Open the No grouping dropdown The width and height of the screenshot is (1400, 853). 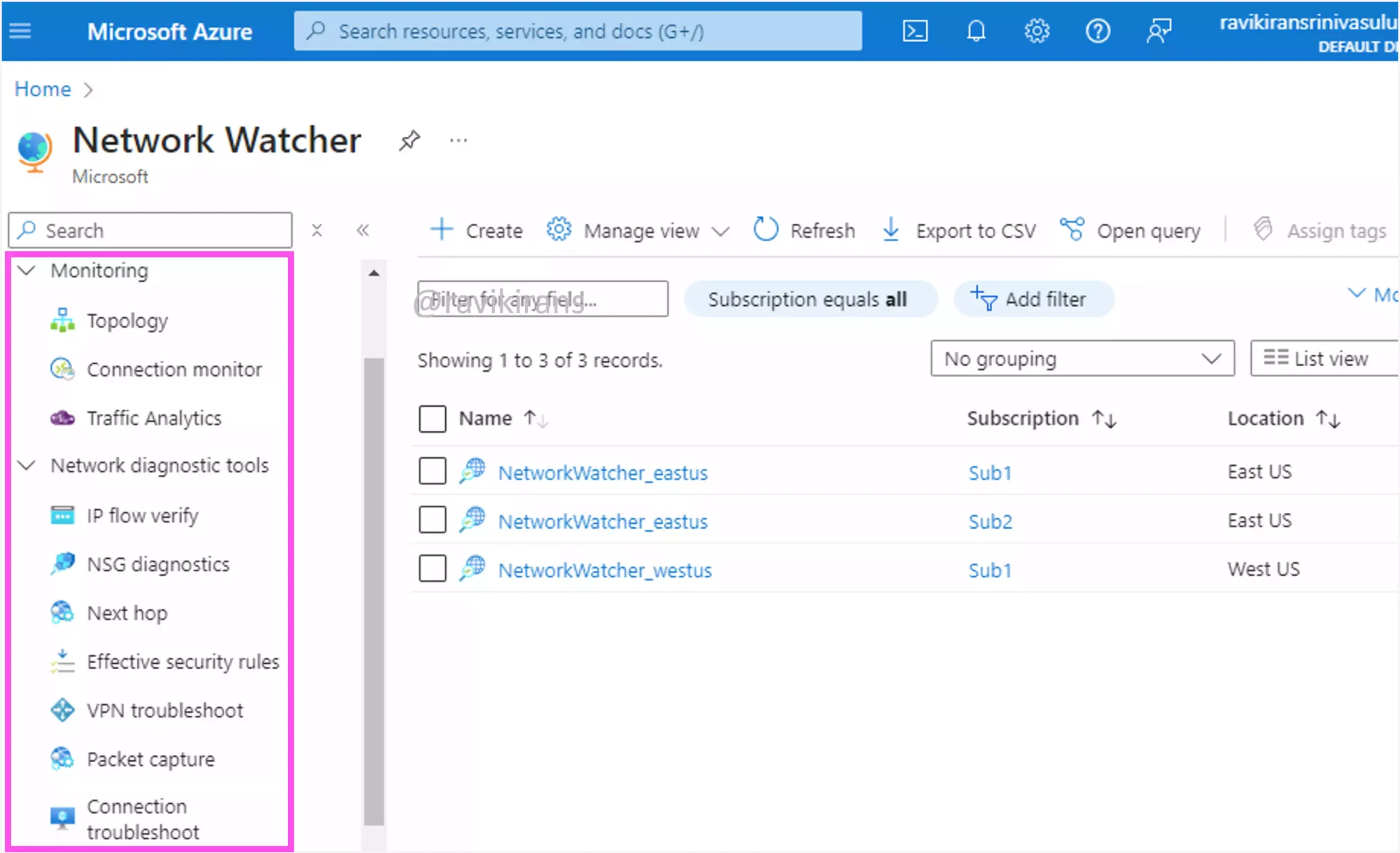[1082, 358]
